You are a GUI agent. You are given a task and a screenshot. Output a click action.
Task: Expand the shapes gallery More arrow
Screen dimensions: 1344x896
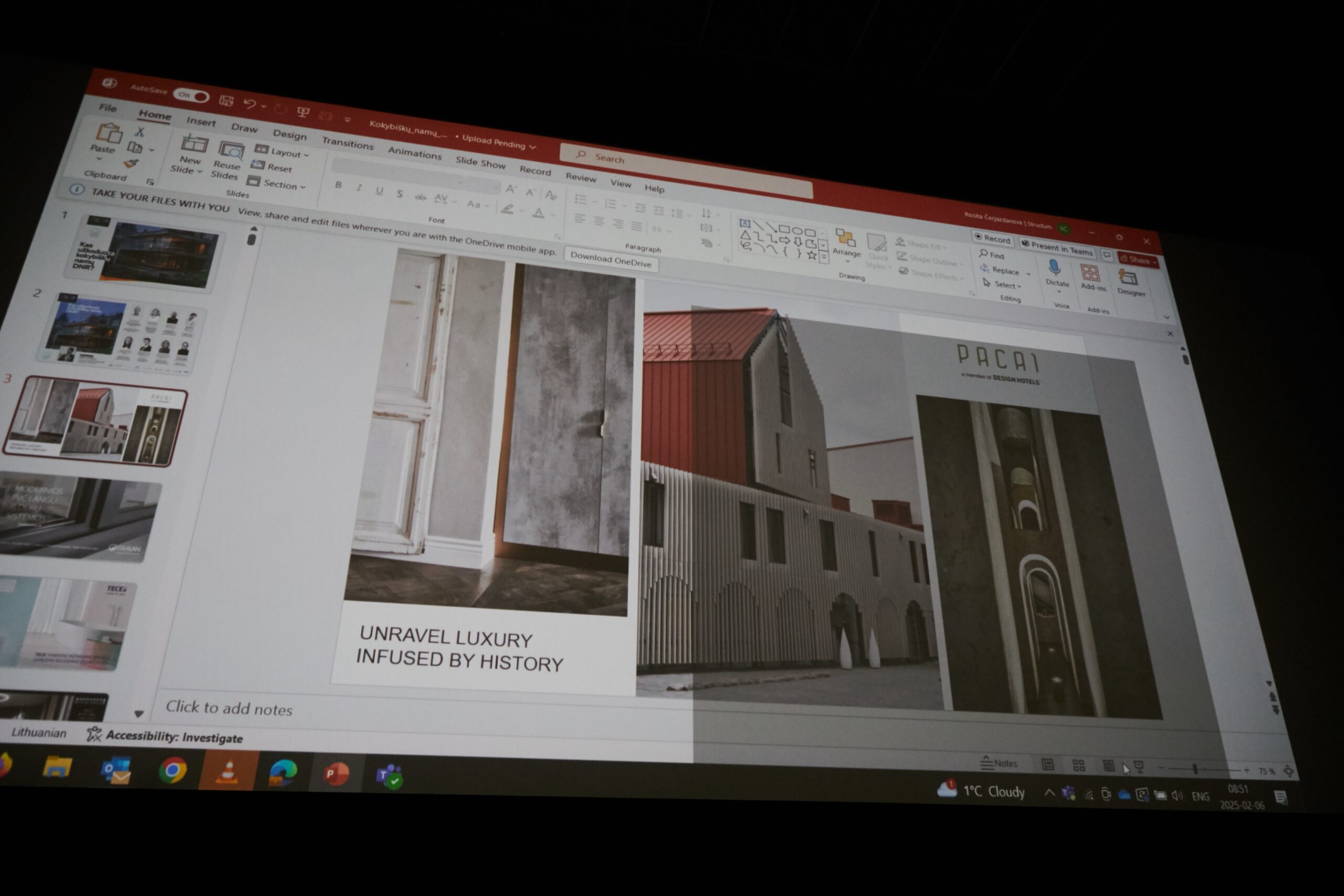pyautogui.click(x=823, y=258)
